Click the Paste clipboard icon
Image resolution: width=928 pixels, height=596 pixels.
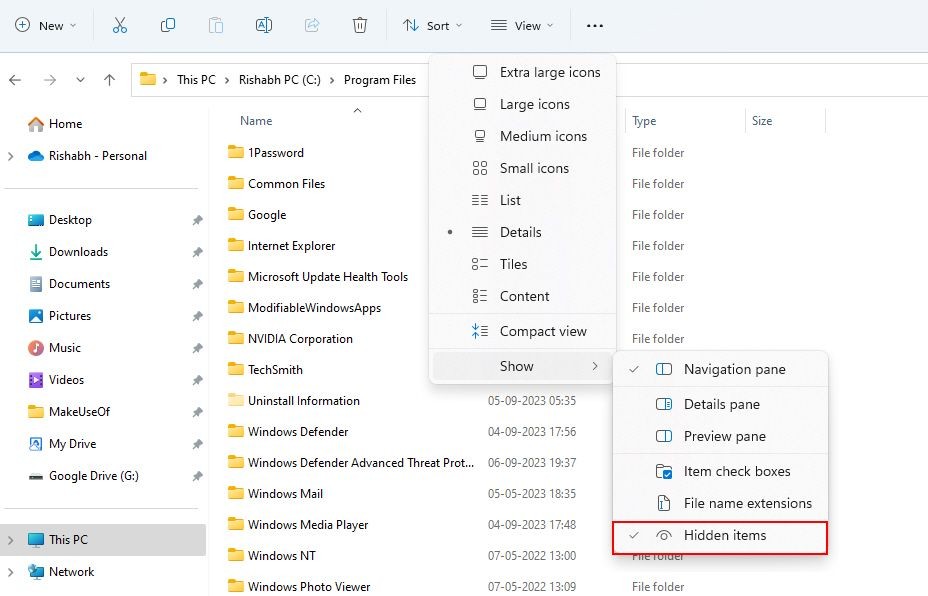(216, 25)
